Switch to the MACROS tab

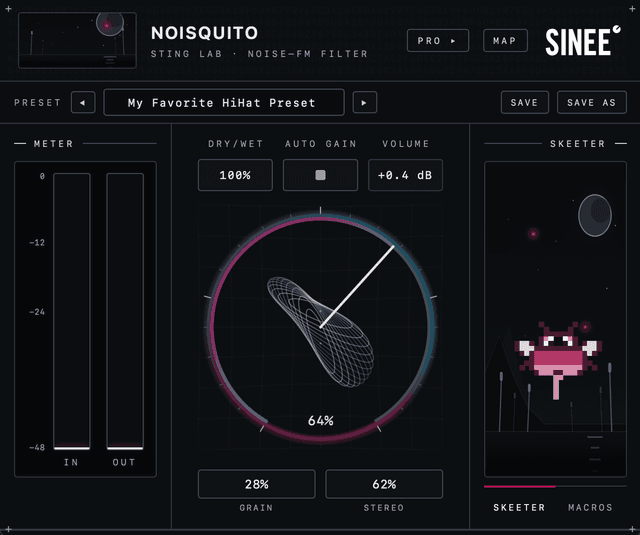[x=590, y=507]
